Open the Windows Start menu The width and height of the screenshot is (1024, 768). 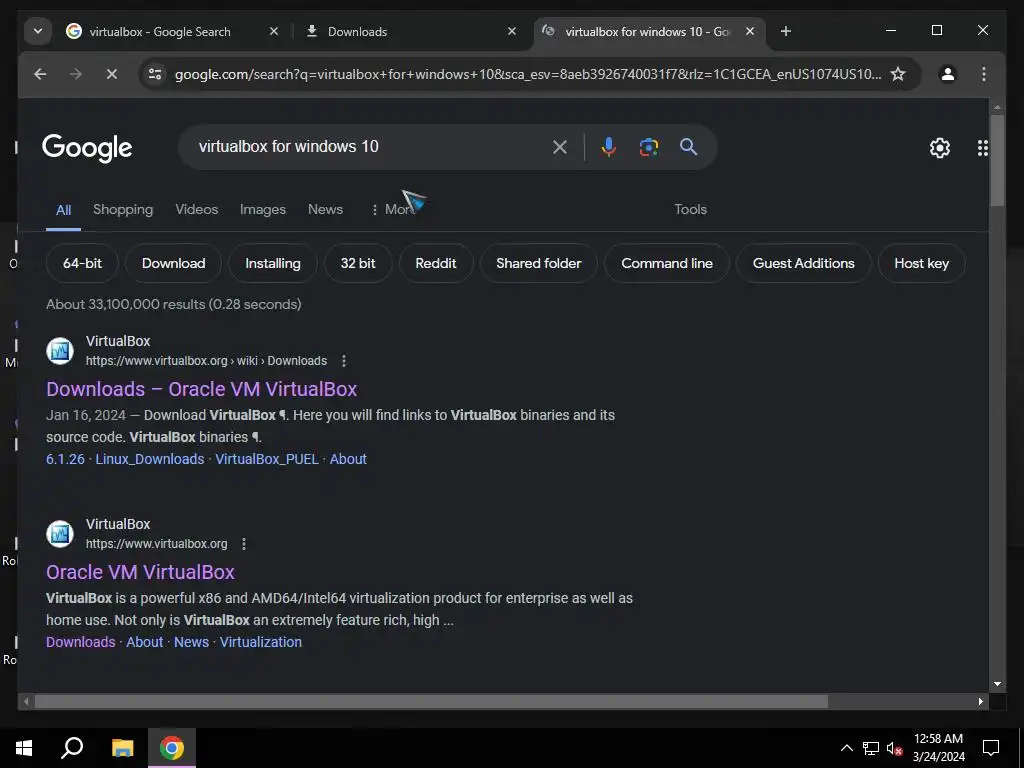[24, 748]
